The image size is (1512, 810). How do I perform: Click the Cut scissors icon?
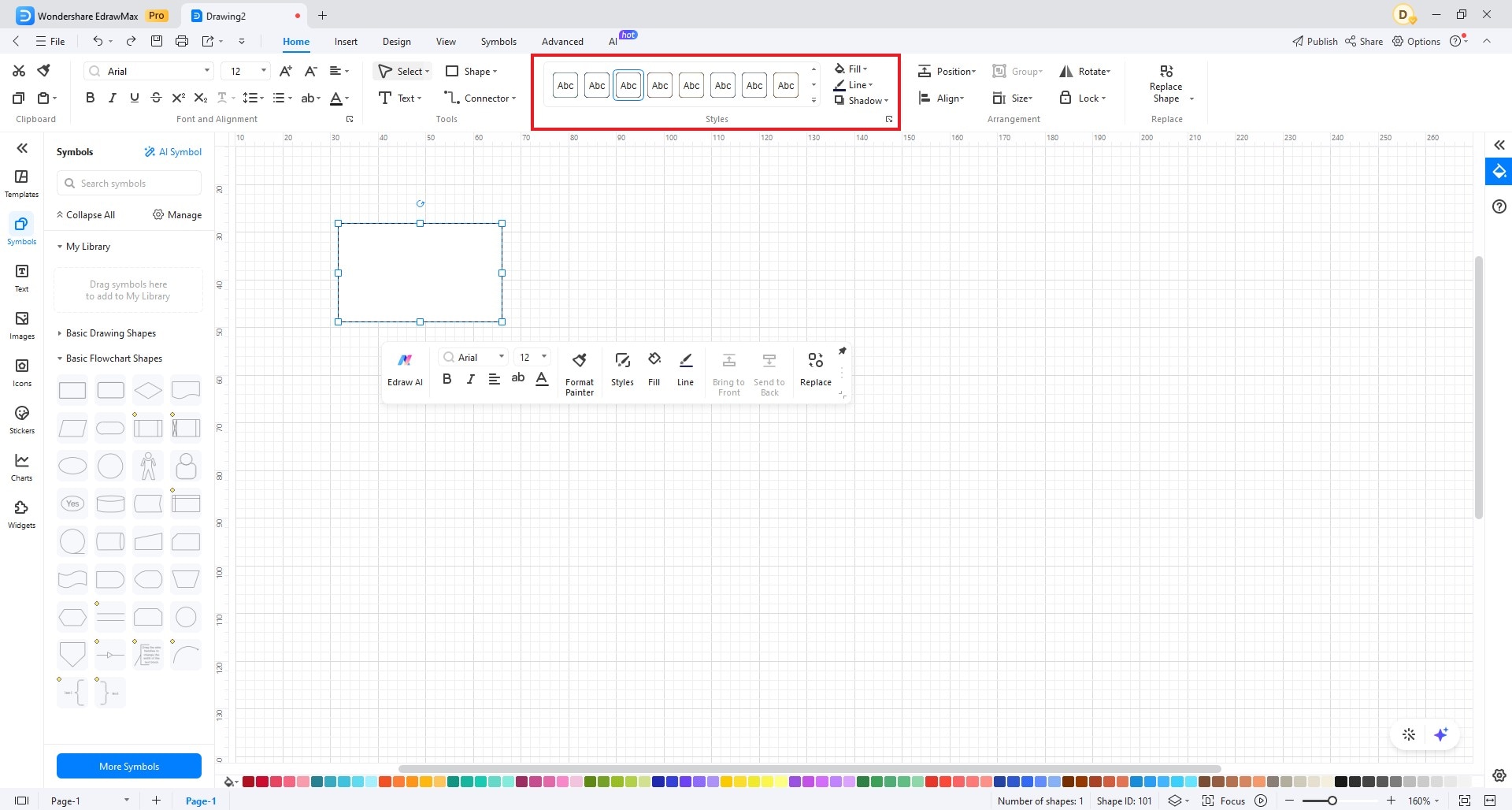point(19,71)
